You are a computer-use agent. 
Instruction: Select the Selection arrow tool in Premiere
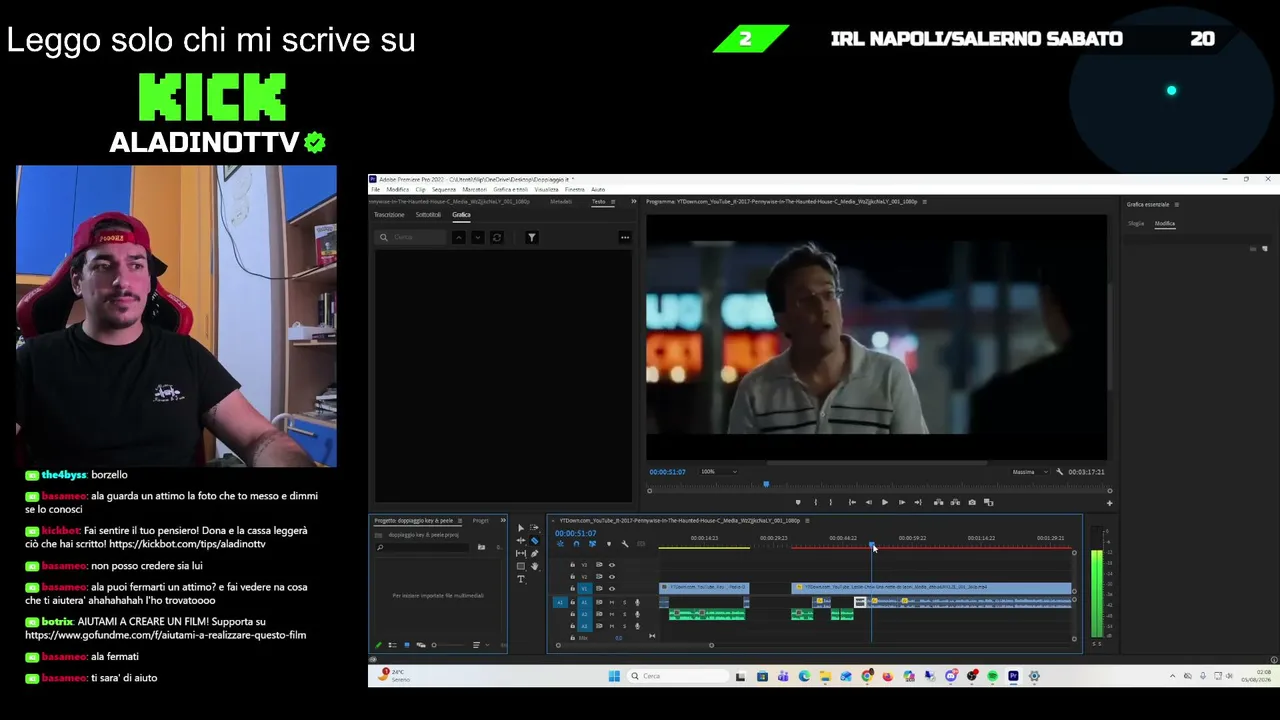521,528
